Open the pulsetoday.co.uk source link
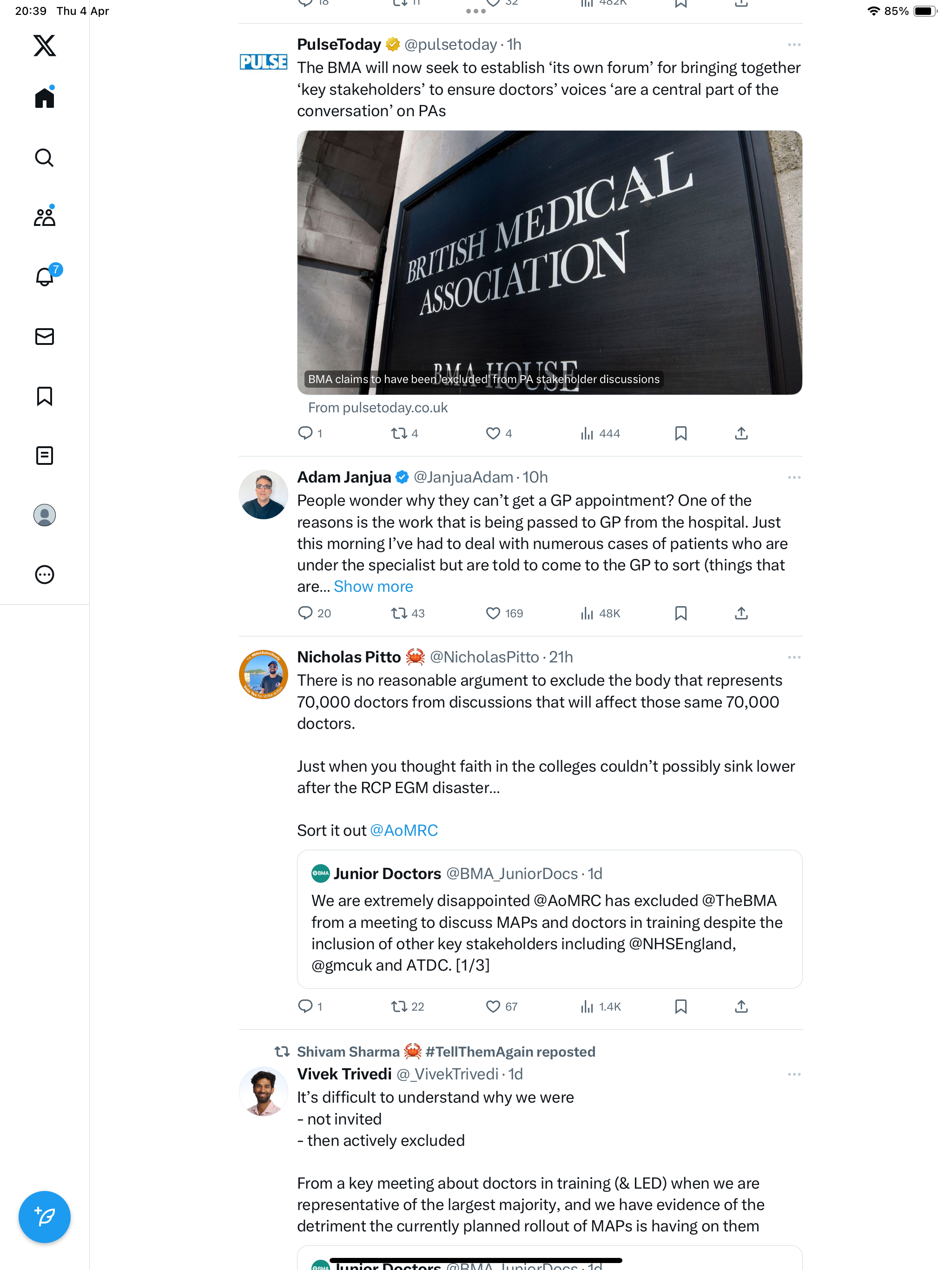This screenshot has height=1270, width=952. pyautogui.click(x=378, y=408)
